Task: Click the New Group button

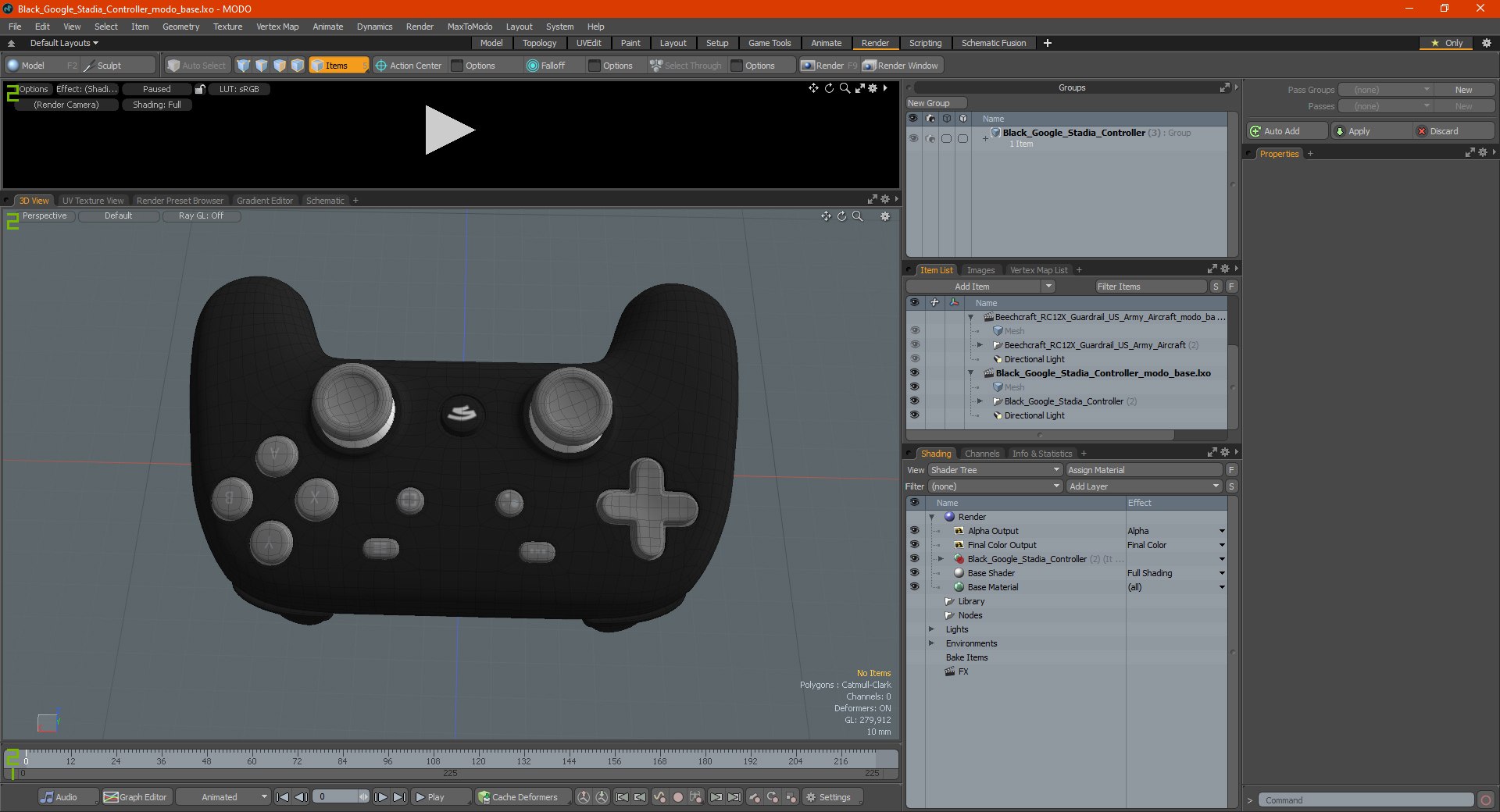Action: (936, 103)
